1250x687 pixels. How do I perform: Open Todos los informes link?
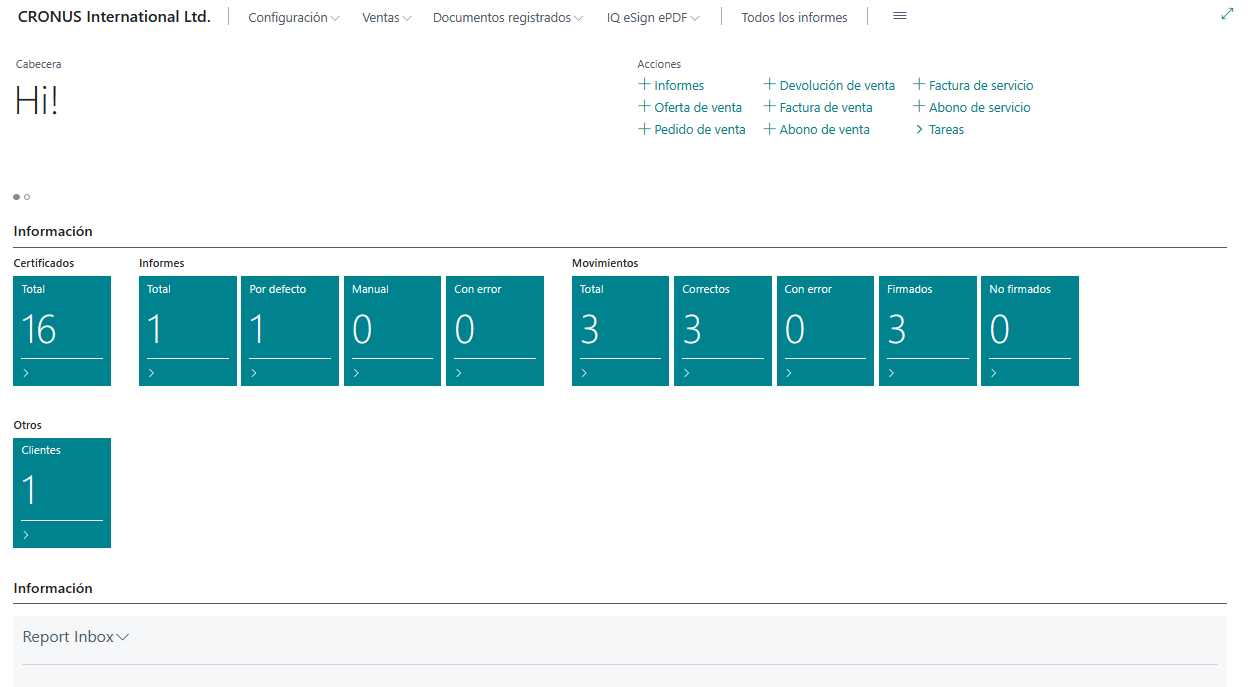[x=794, y=18]
